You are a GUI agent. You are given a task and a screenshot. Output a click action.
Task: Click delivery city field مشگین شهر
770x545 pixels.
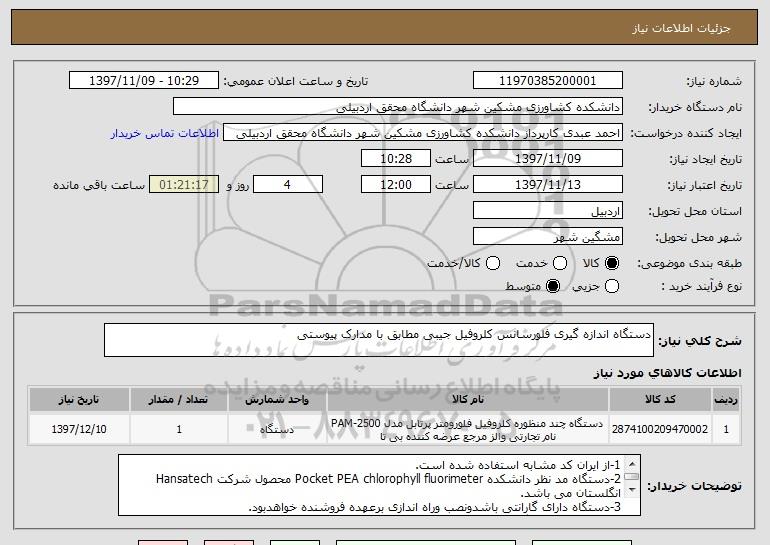(x=548, y=237)
